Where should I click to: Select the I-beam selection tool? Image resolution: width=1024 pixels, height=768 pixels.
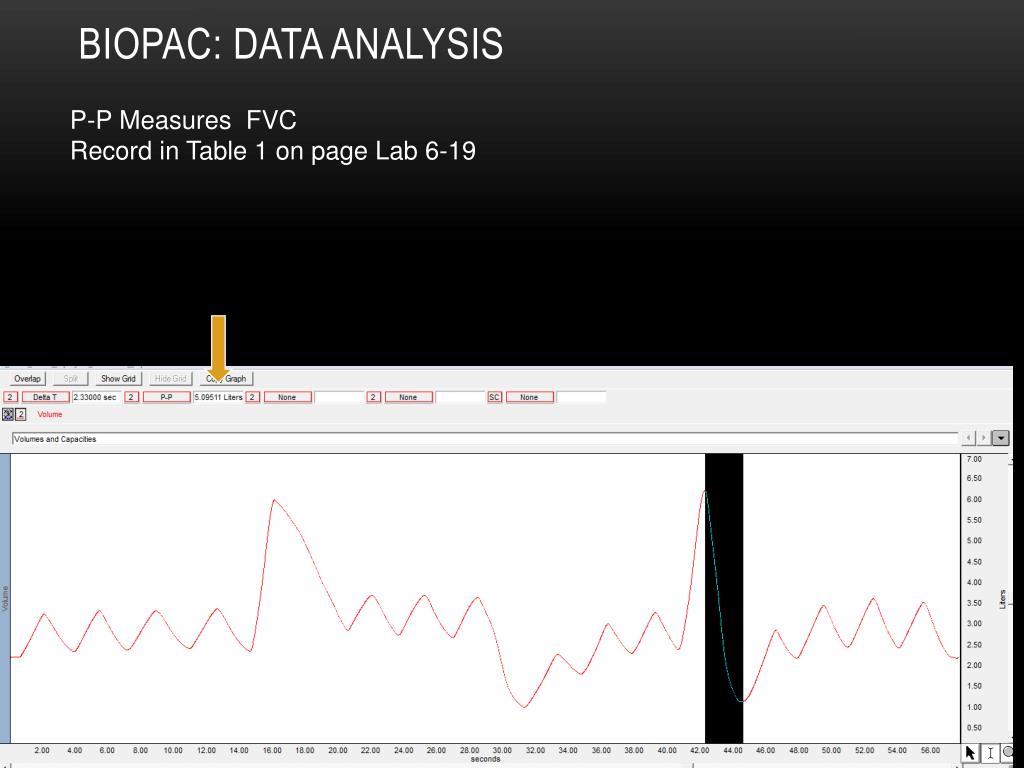coord(989,753)
